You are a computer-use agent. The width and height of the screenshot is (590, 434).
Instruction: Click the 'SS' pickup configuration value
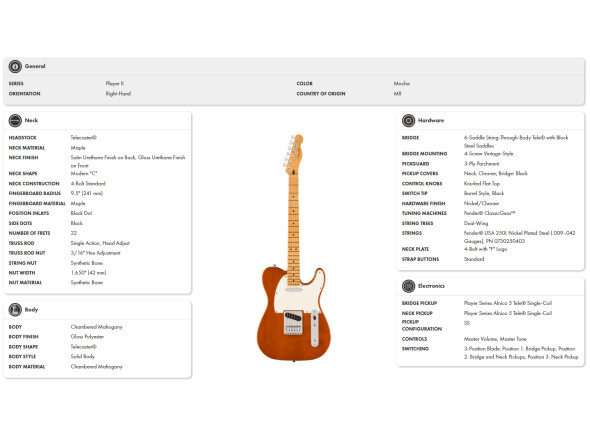point(467,323)
